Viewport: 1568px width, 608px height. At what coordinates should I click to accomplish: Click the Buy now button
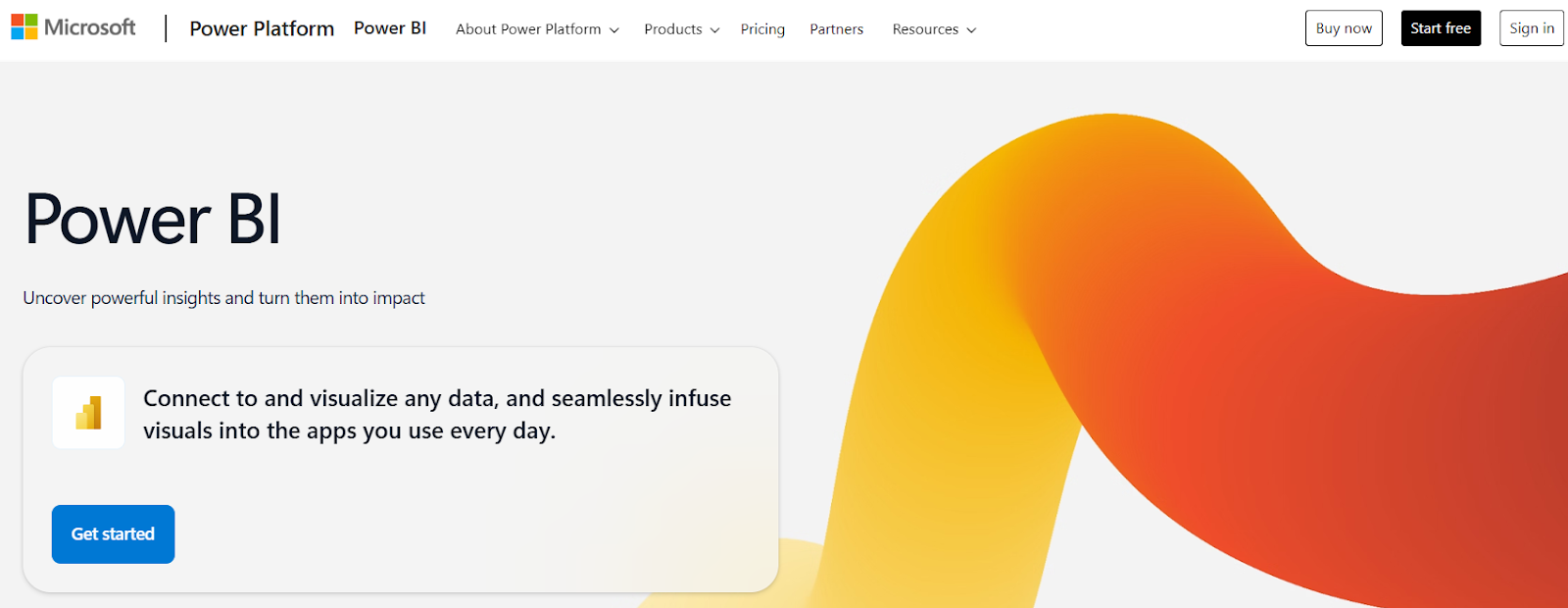[1344, 28]
